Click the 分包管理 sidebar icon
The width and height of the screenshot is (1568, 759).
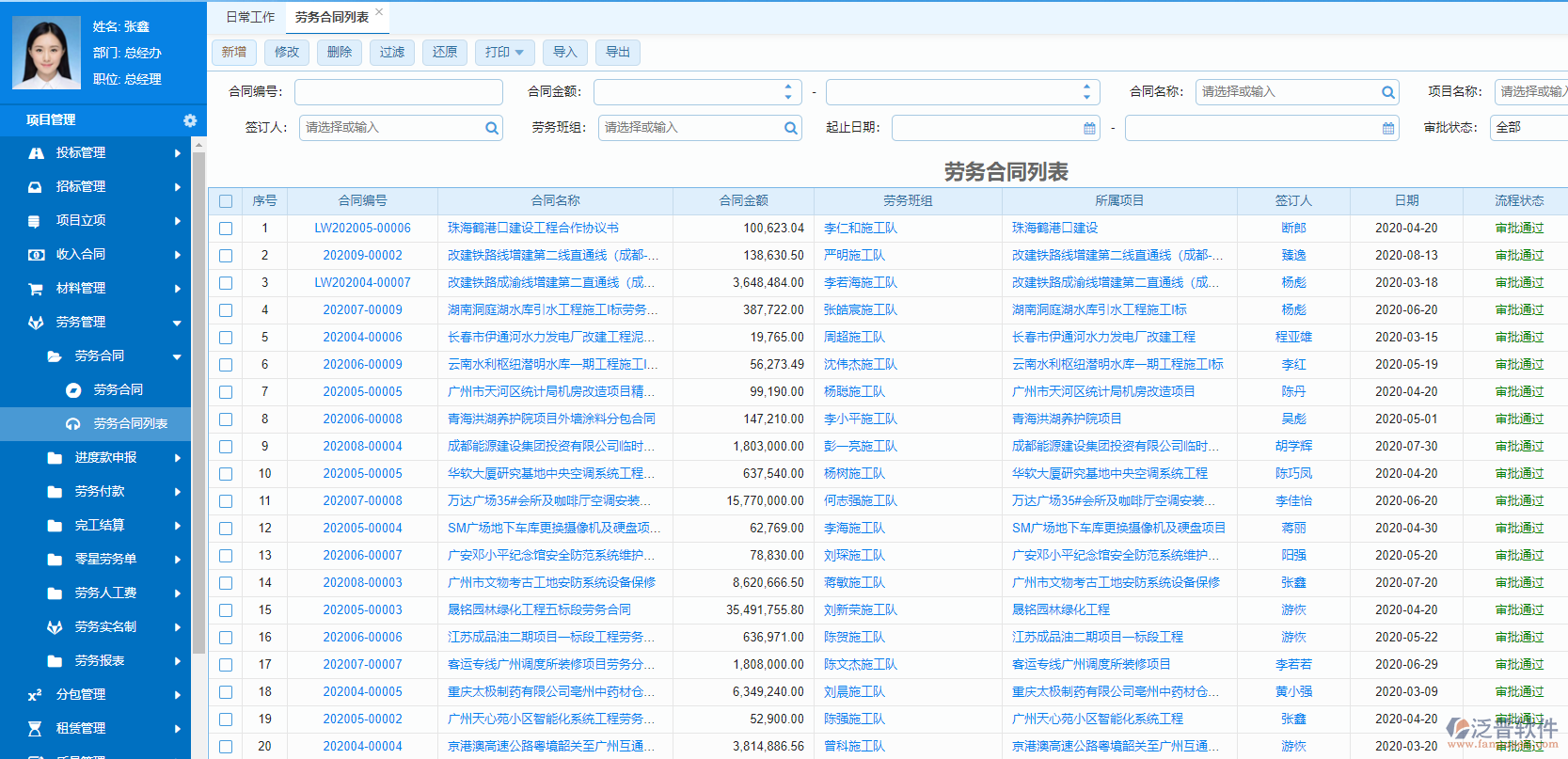(x=35, y=695)
